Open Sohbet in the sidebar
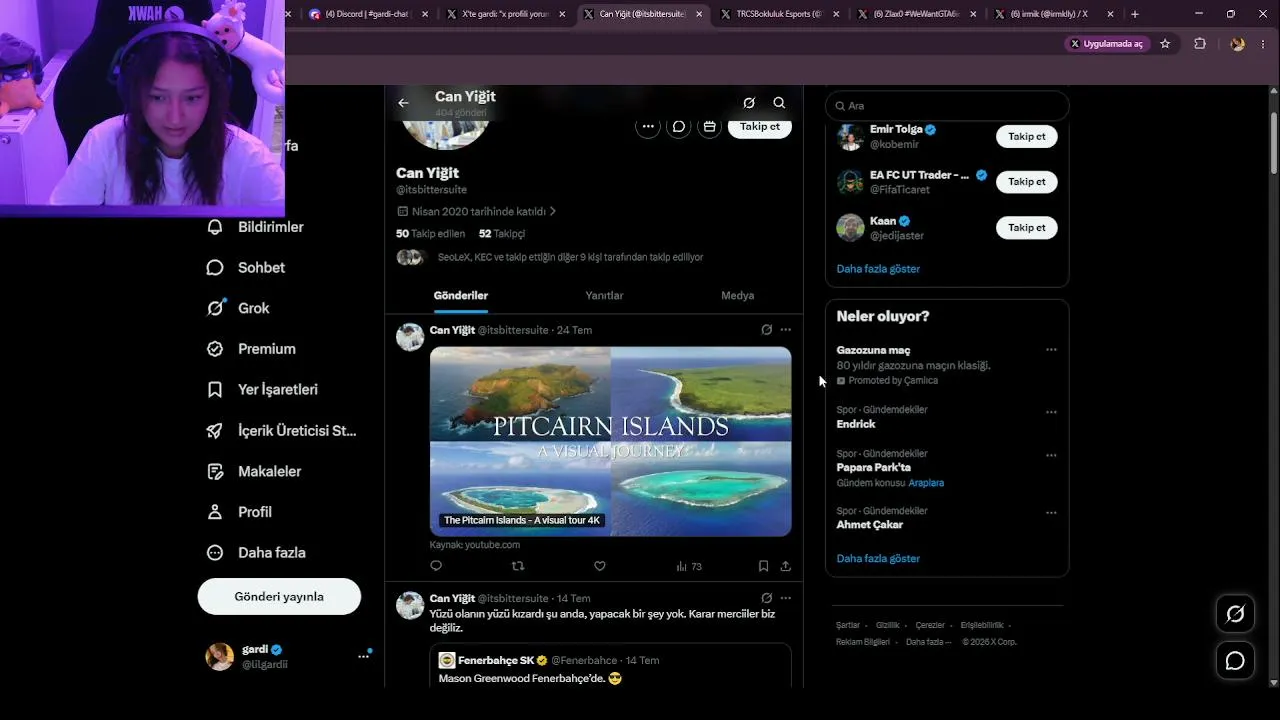1280x720 pixels. tap(246, 268)
